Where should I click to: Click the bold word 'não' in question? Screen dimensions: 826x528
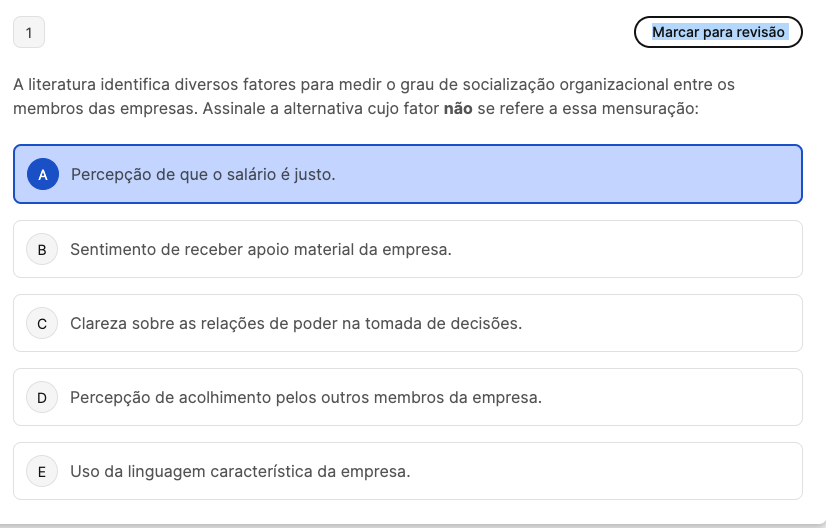click(458, 109)
